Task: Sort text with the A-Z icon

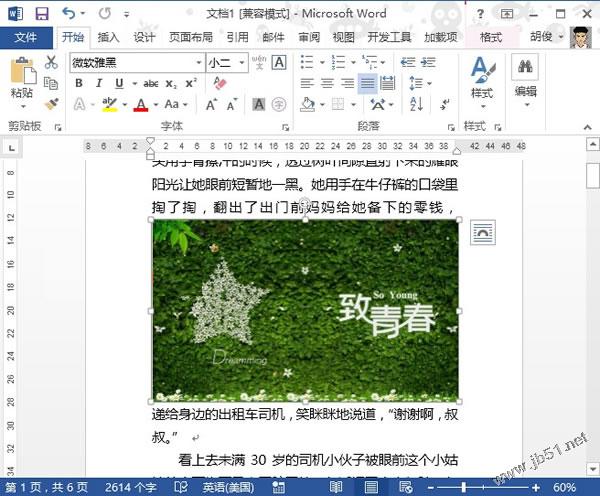Action: [x=416, y=104]
